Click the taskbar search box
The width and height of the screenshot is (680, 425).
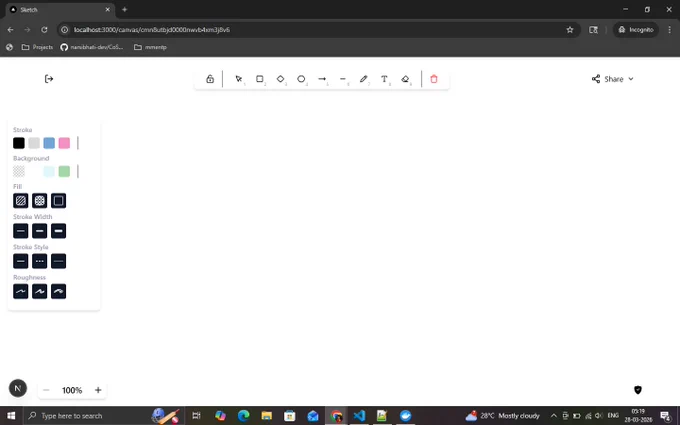[x=103, y=415]
